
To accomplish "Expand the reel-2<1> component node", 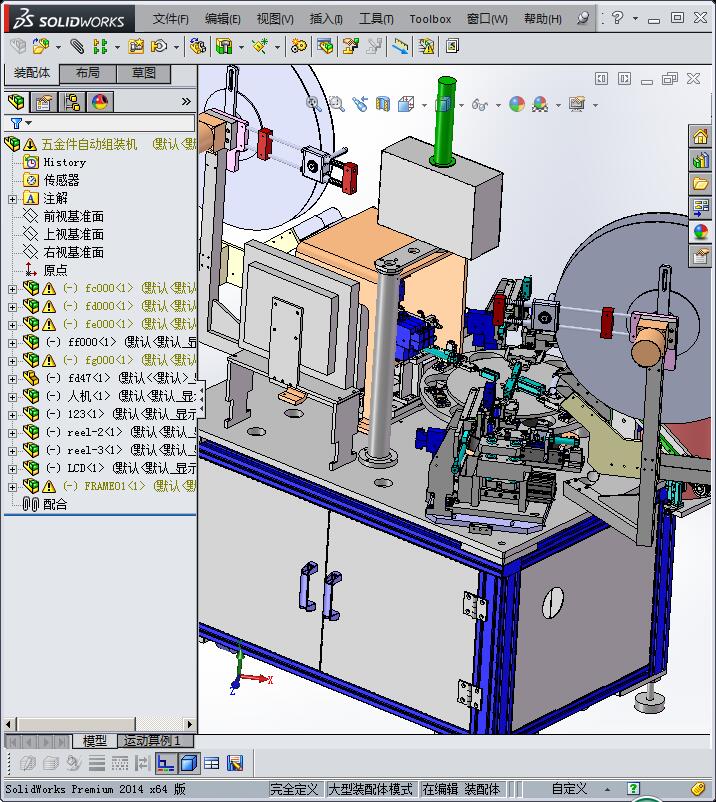I will tap(12, 433).
